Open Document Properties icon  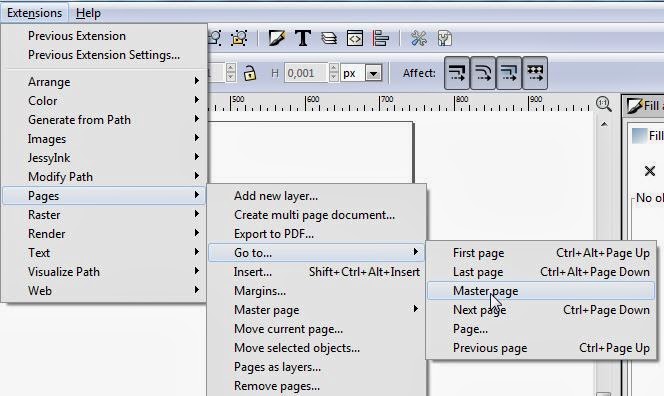click(444, 39)
